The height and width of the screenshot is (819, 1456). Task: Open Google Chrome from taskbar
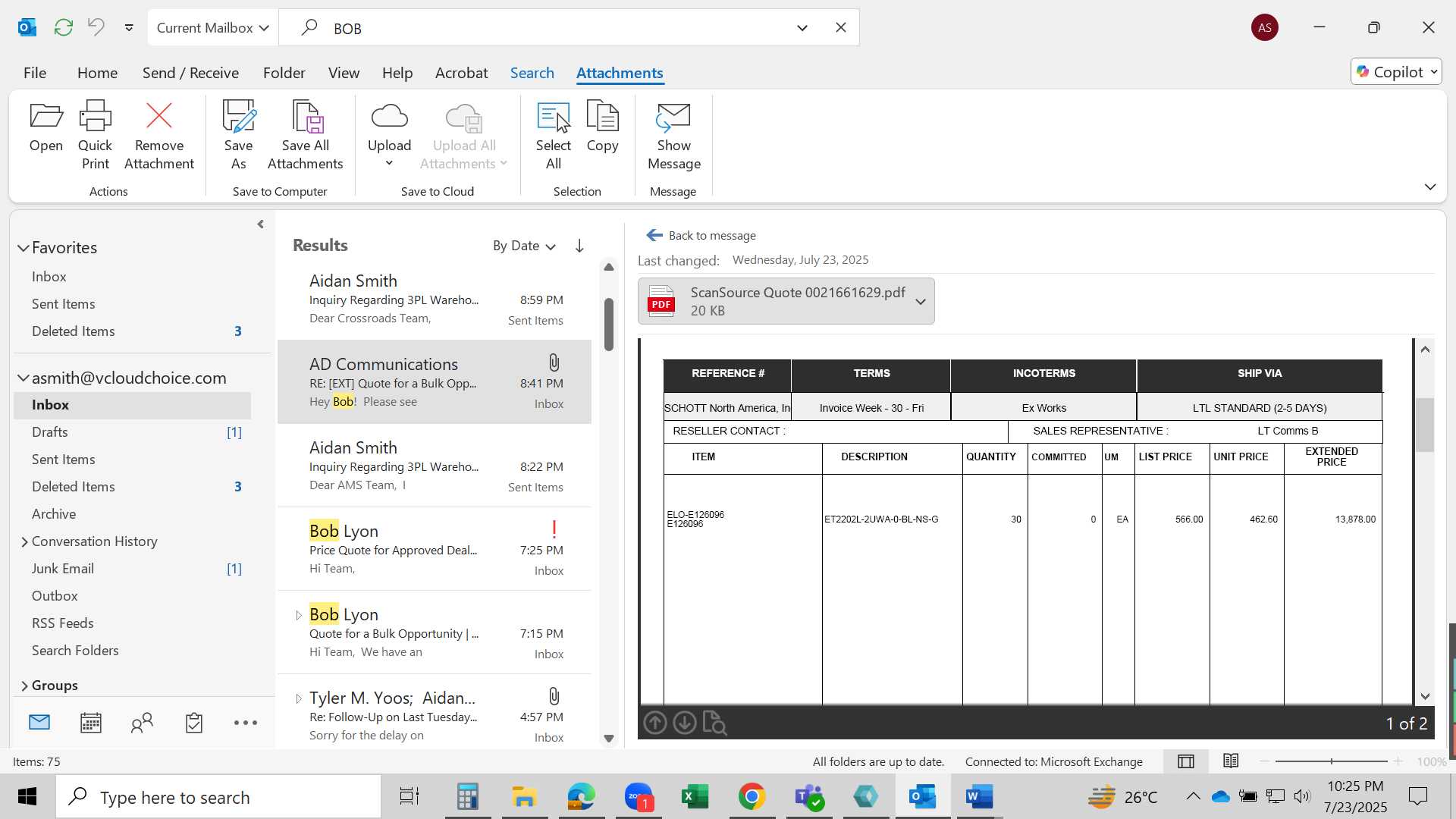[x=752, y=796]
